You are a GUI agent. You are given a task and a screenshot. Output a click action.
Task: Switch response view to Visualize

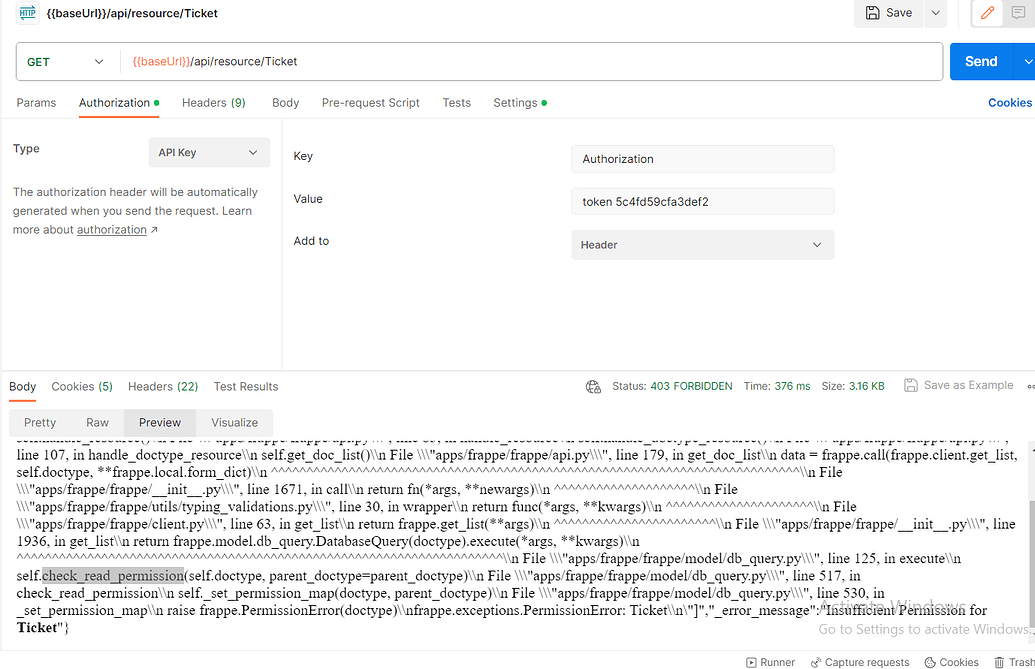click(233, 422)
